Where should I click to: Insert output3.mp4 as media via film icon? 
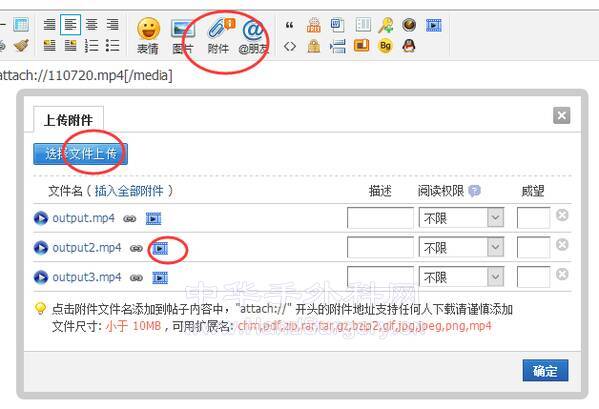coord(160,278)
